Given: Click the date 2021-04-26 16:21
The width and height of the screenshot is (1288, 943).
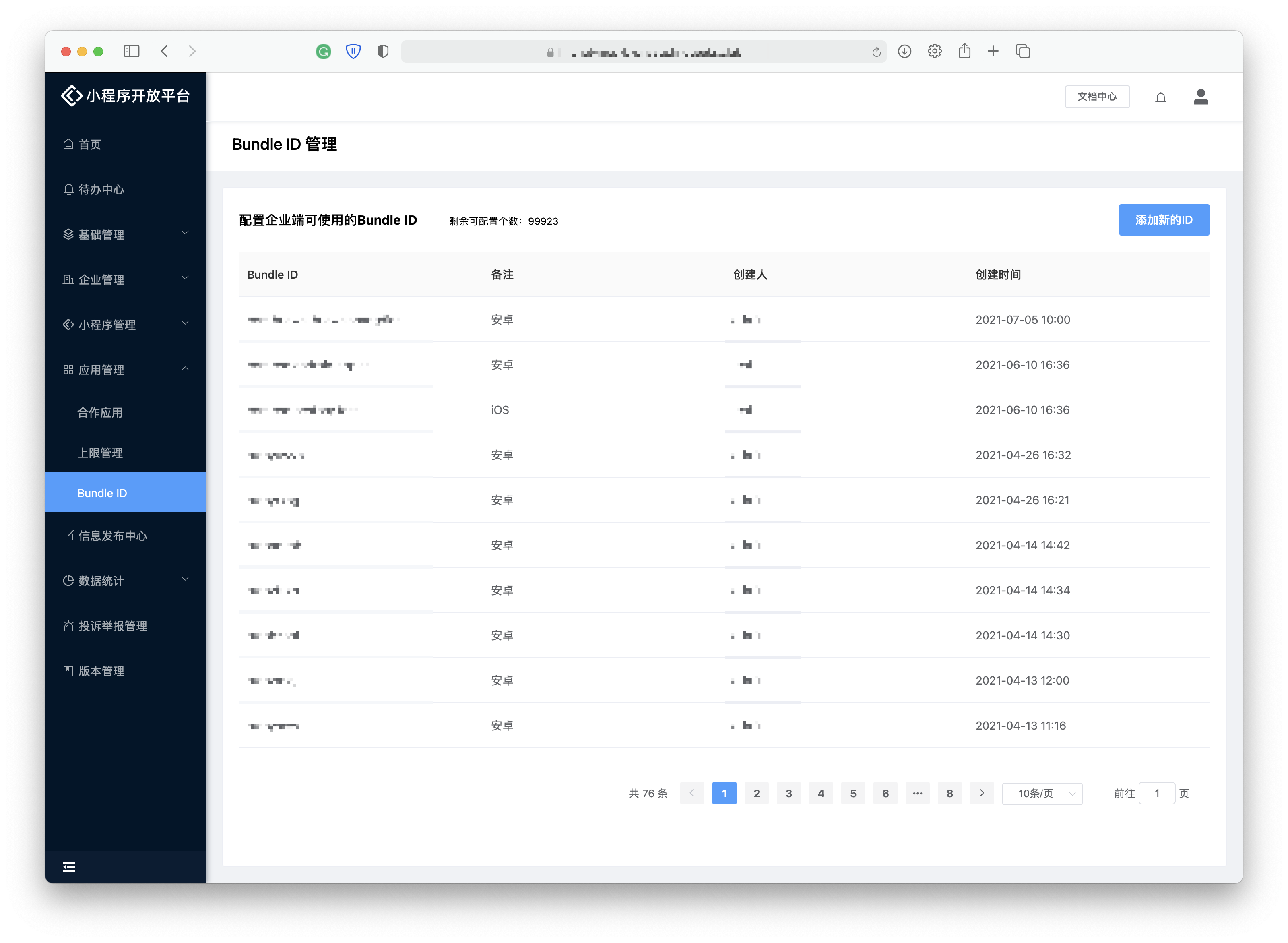Looking at the screenshot, I should [x=1022, y=500].
